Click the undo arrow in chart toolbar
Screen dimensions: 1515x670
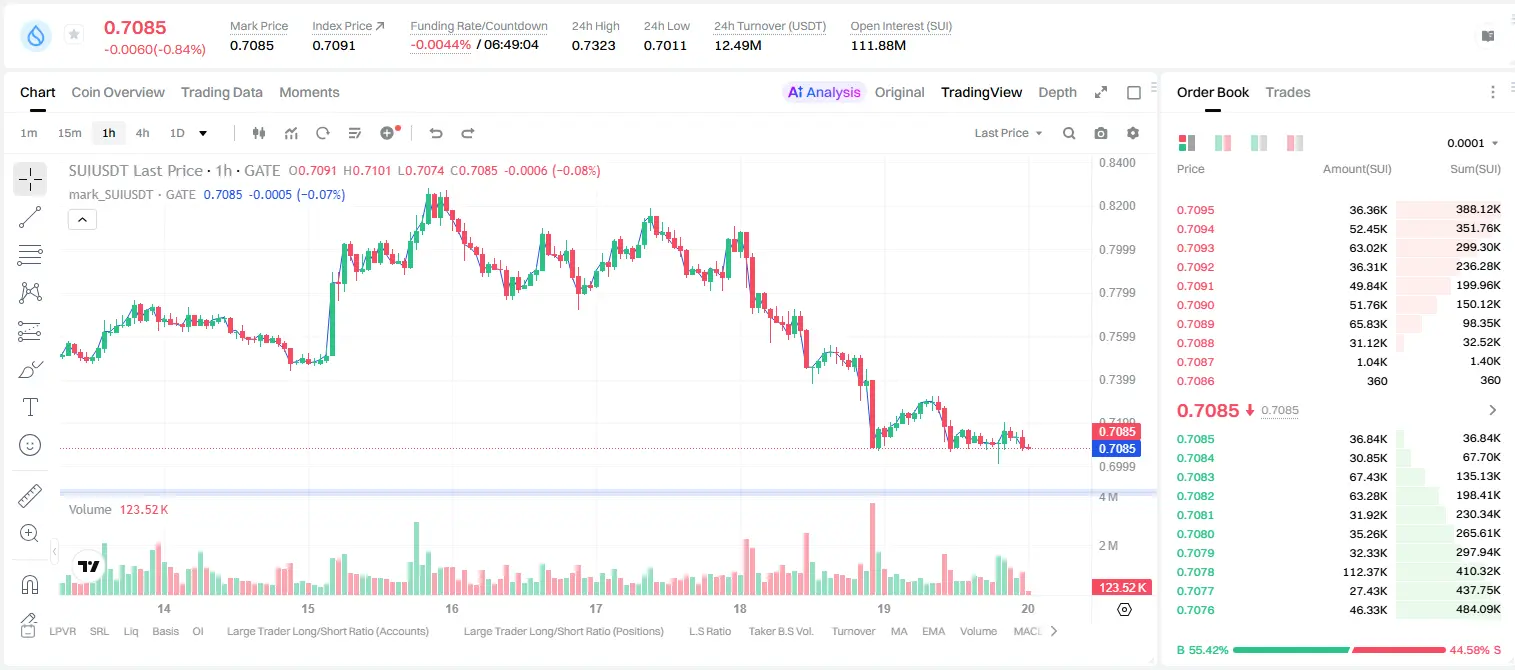coord(436,133)
